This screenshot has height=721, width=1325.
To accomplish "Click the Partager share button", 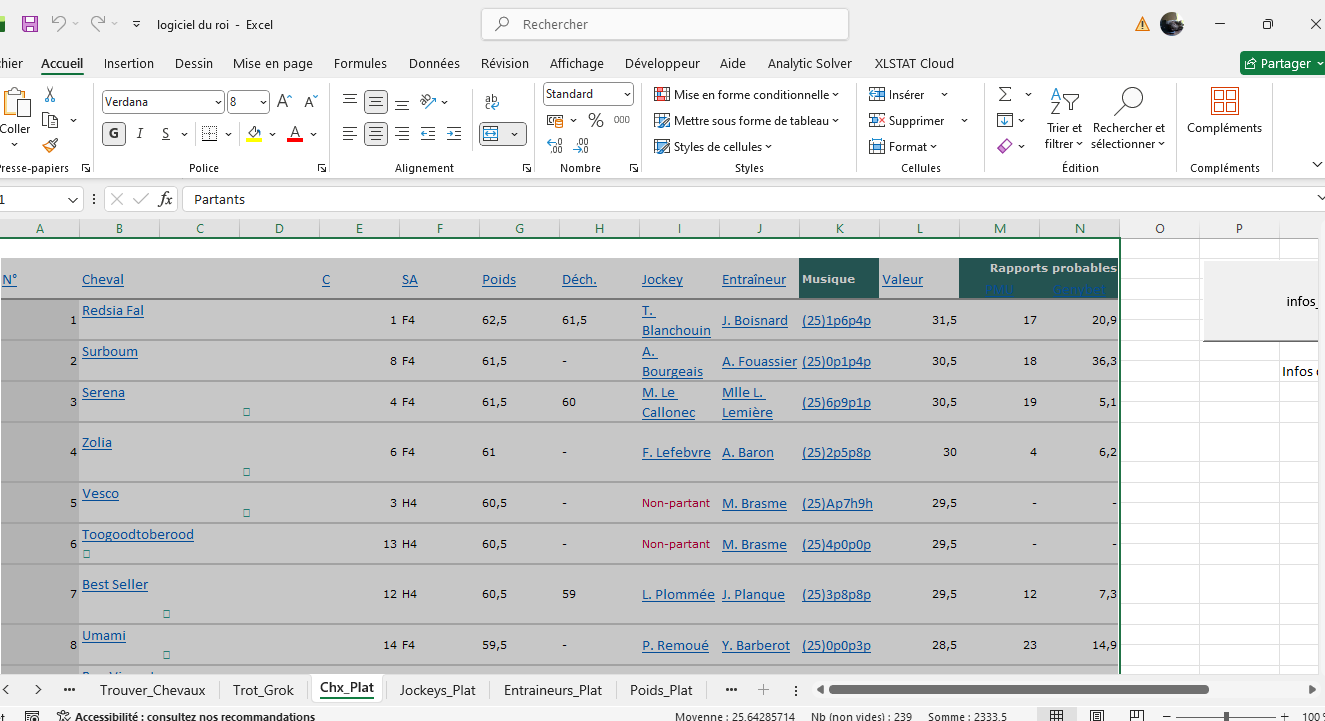I will coord(1282,63).
